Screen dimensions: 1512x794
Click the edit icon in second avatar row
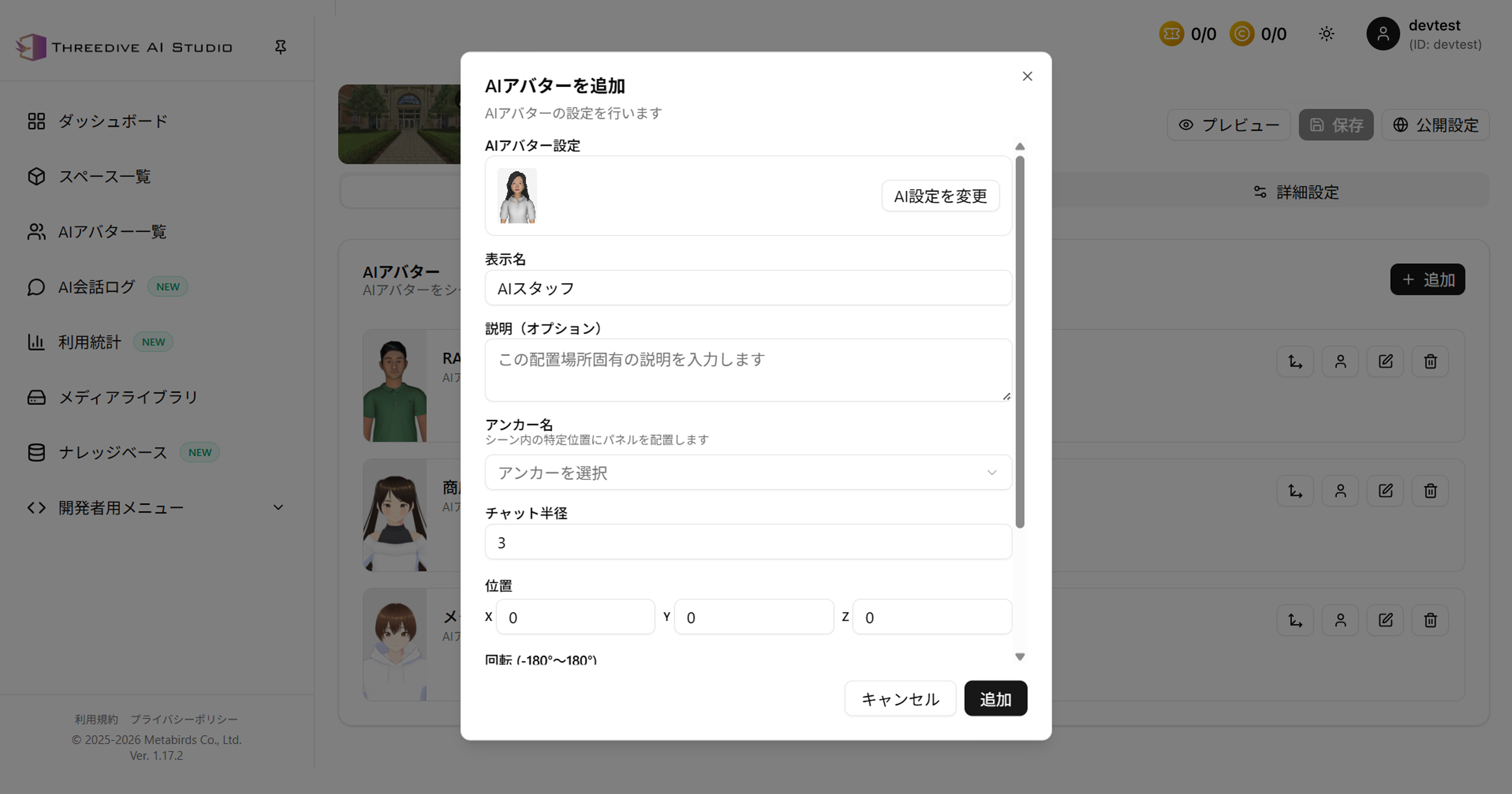pyautogui.click(x=1385, y=490)
